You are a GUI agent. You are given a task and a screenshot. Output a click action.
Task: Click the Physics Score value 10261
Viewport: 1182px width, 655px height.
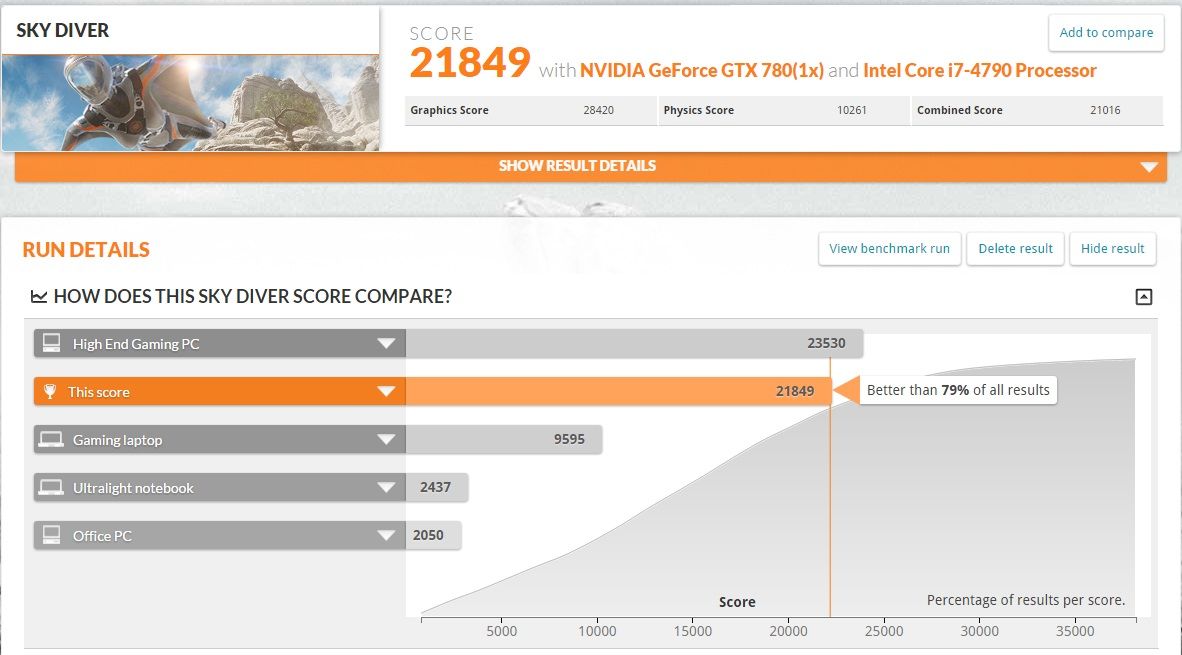(852, 110)
